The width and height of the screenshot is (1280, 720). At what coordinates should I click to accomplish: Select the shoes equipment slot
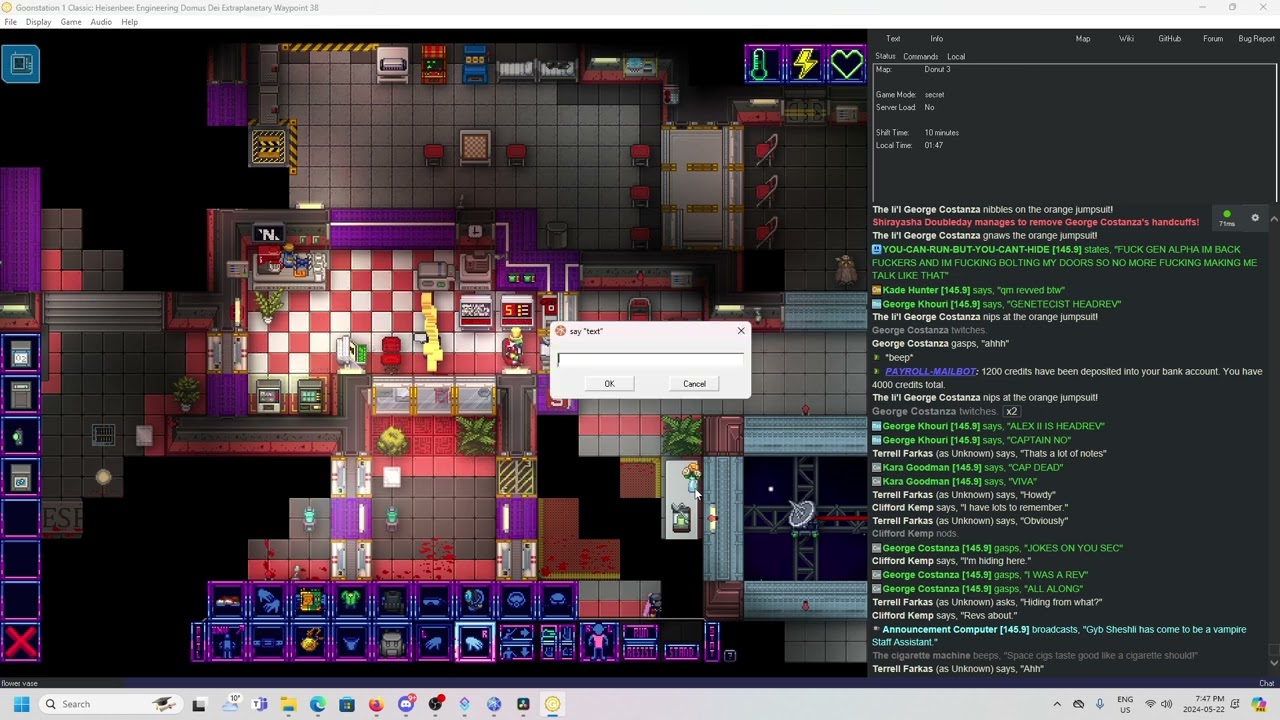[x=227, y=601]
